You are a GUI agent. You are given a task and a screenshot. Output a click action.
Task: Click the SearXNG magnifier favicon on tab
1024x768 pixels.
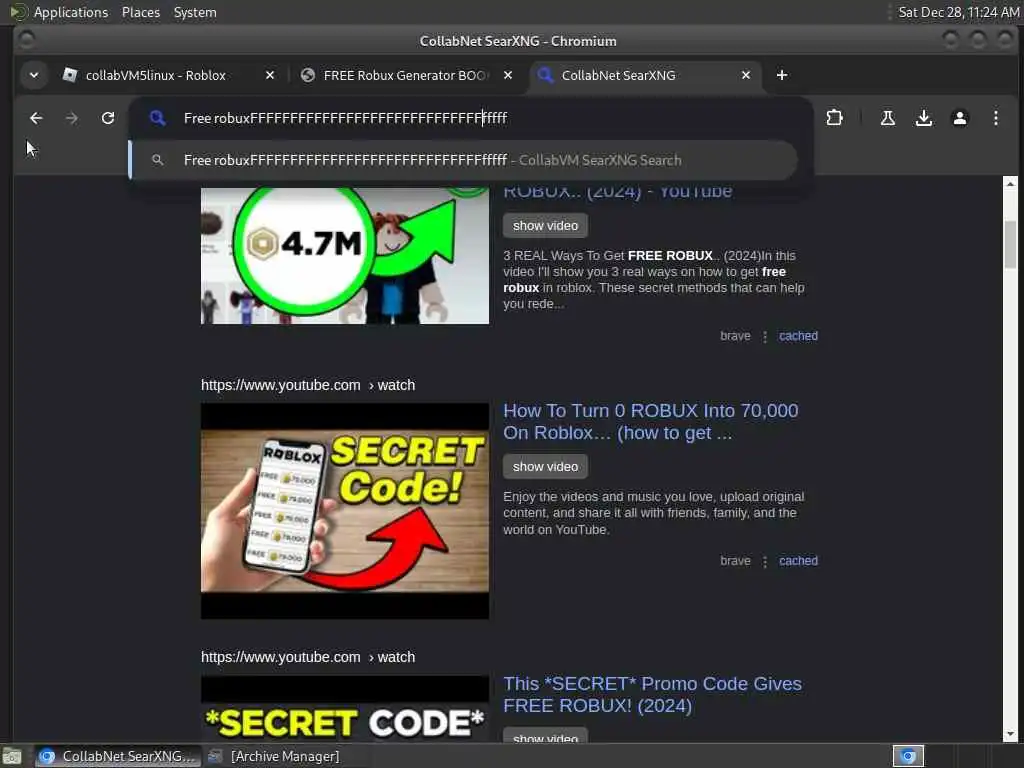point(545,75)
